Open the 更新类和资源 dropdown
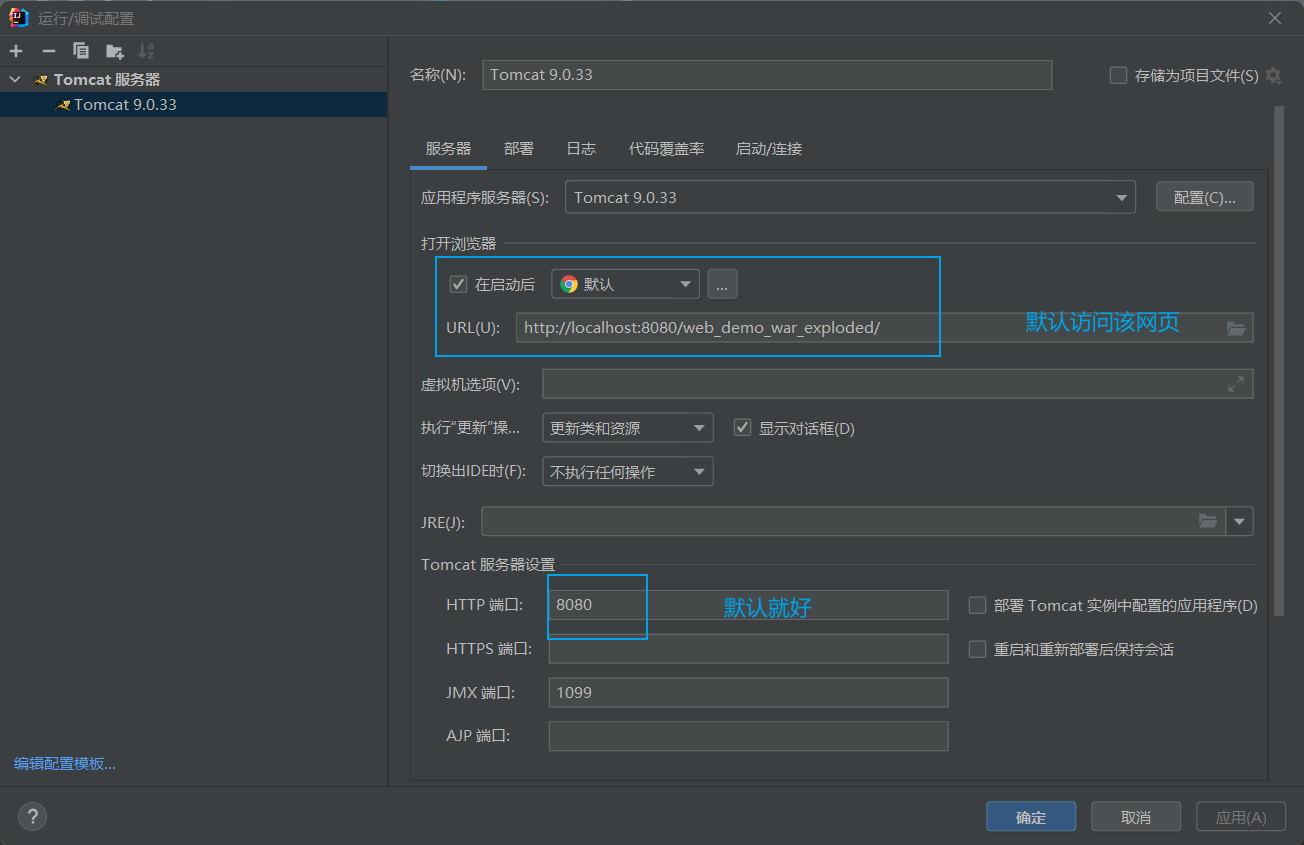 pyautogui.click(x=628, y=428)
